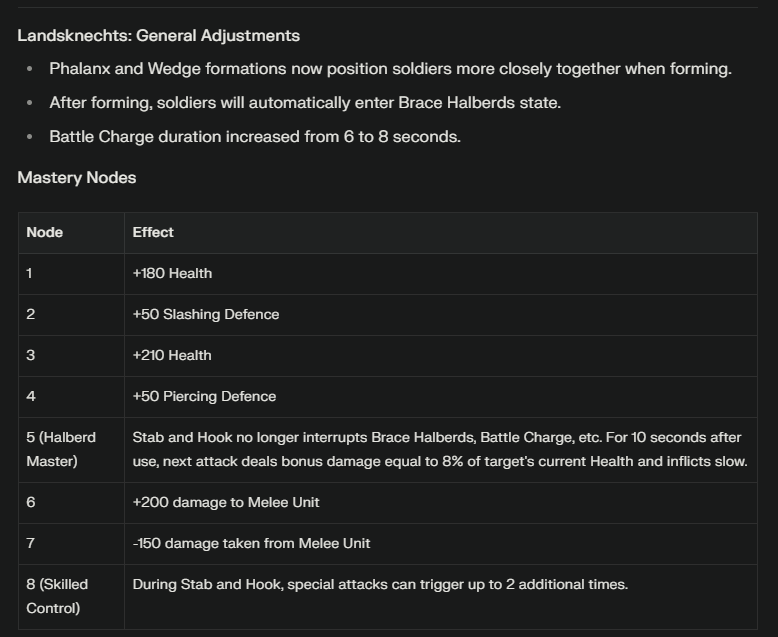Select the 8 (Skilled Control) node cell
The image size is (778, 637).
(71, 597)
